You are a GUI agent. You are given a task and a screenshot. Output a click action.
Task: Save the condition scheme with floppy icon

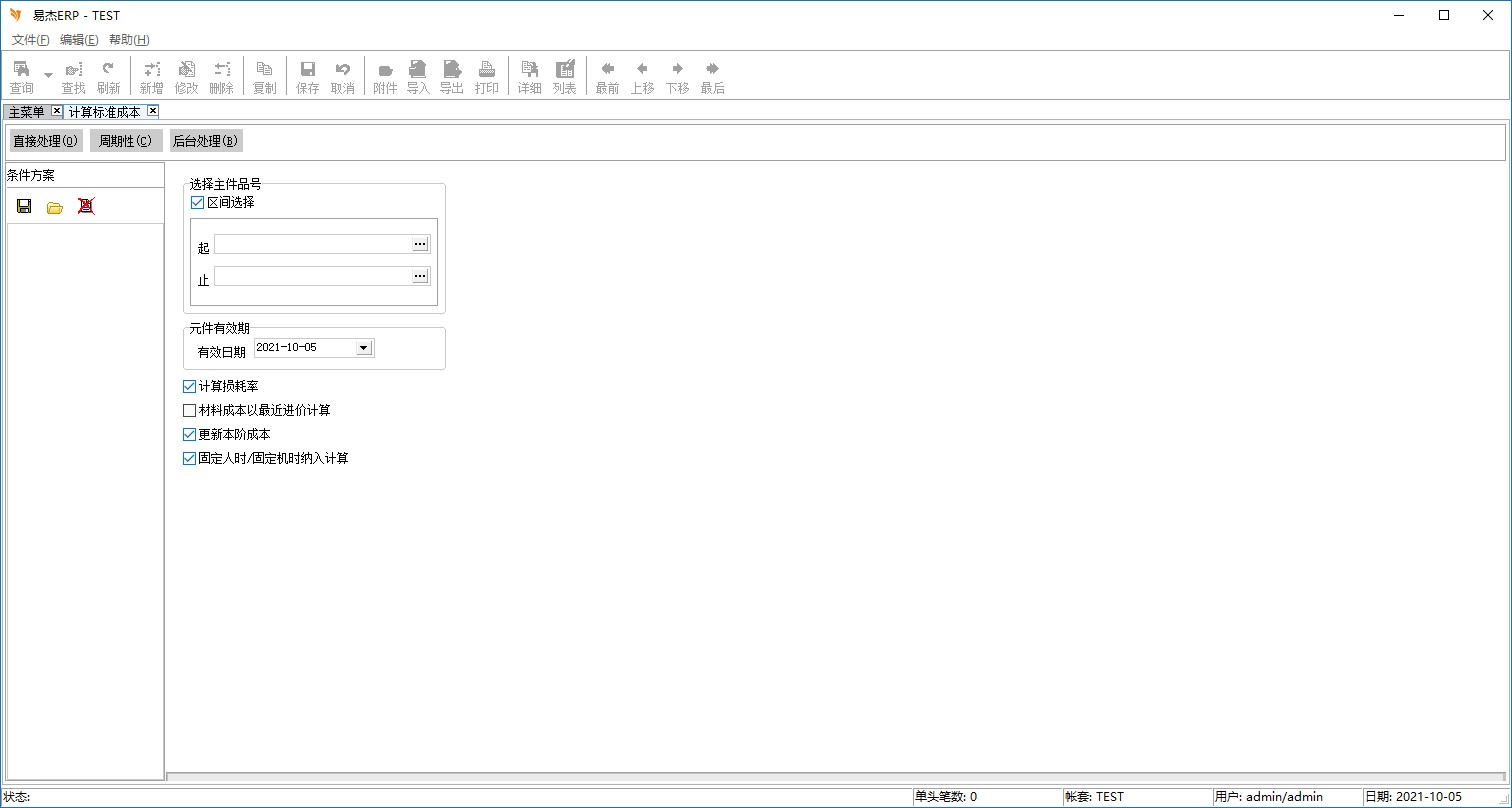coord(24,206)
